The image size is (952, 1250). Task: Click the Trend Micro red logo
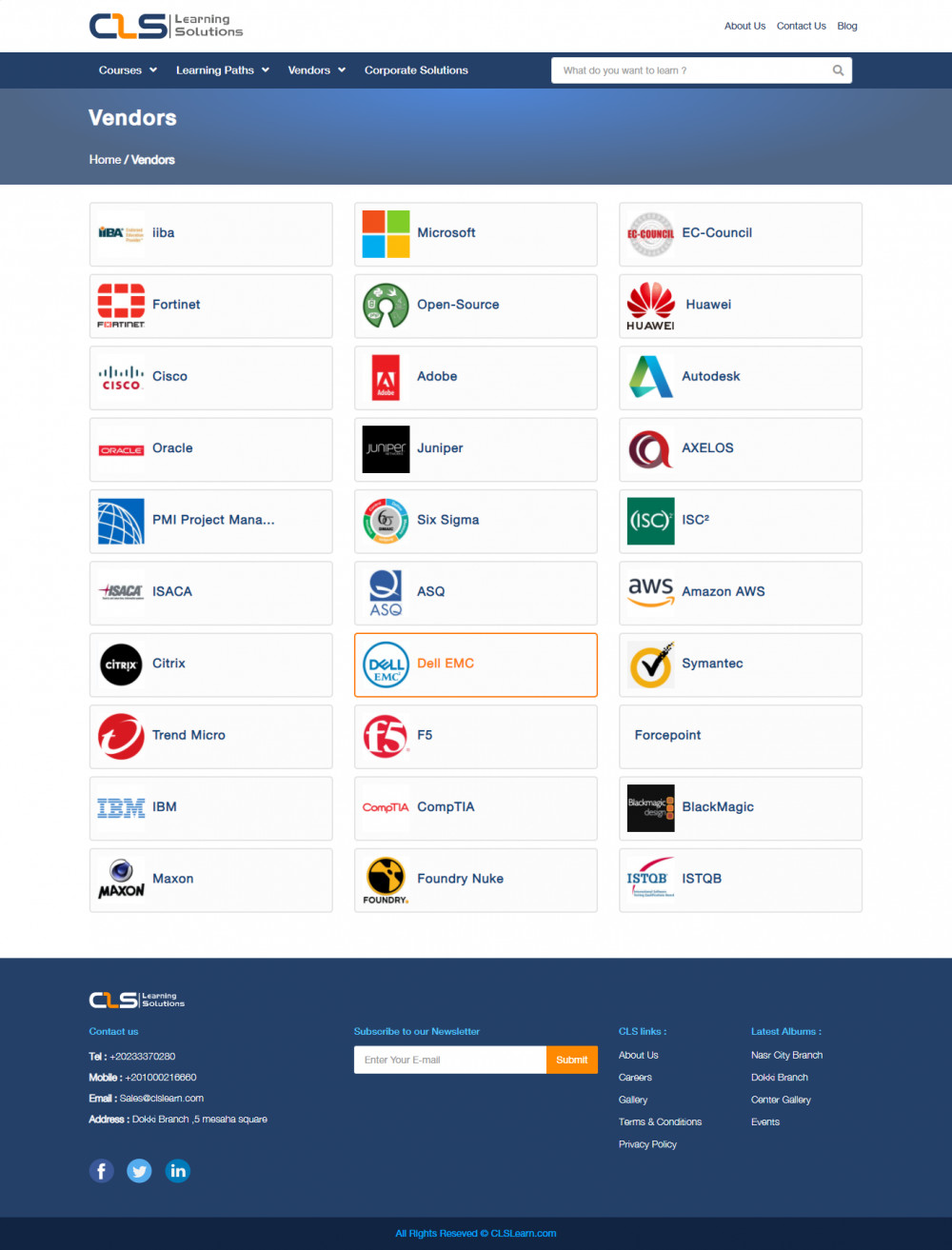click(121, 736)
